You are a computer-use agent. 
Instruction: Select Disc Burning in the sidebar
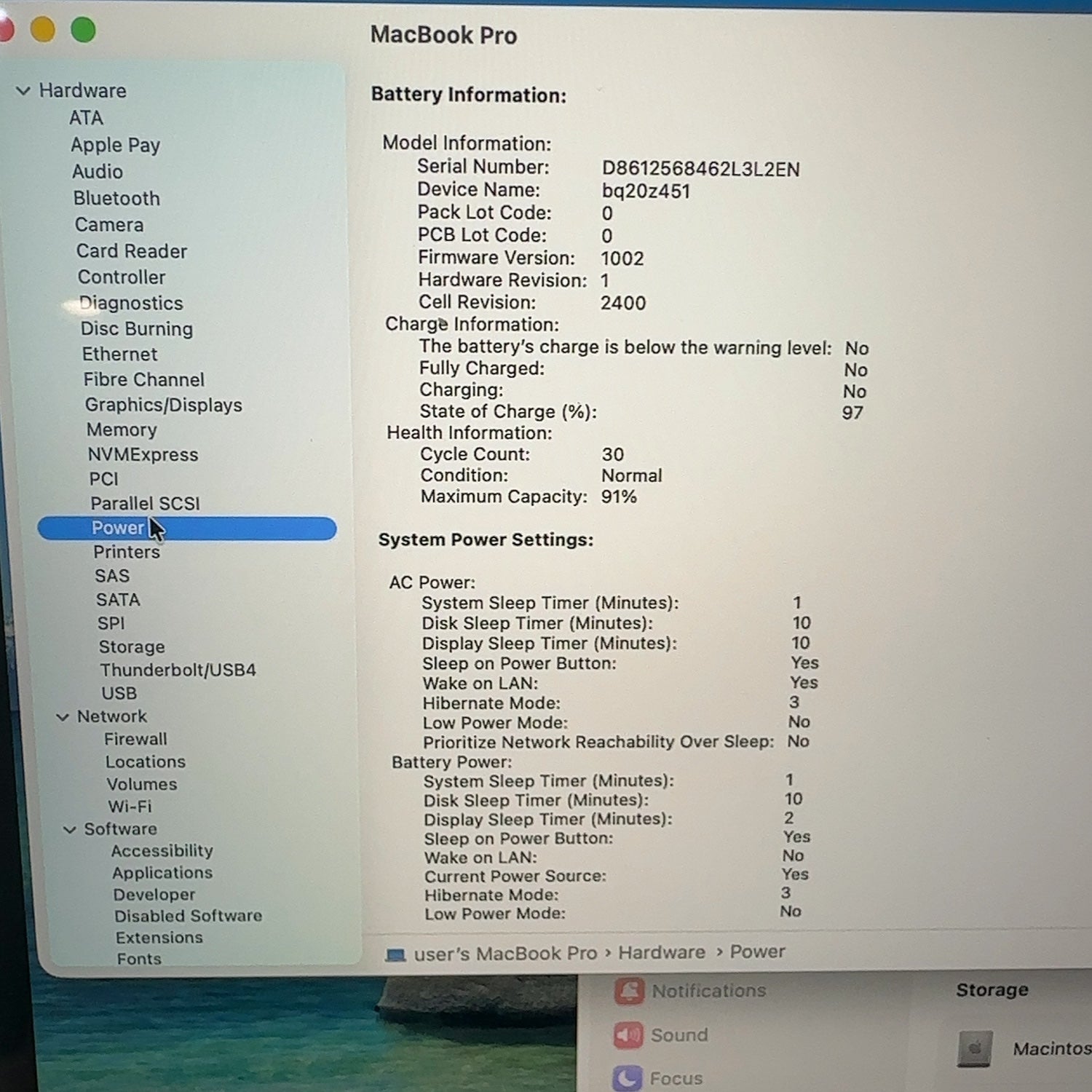point(137,329)
